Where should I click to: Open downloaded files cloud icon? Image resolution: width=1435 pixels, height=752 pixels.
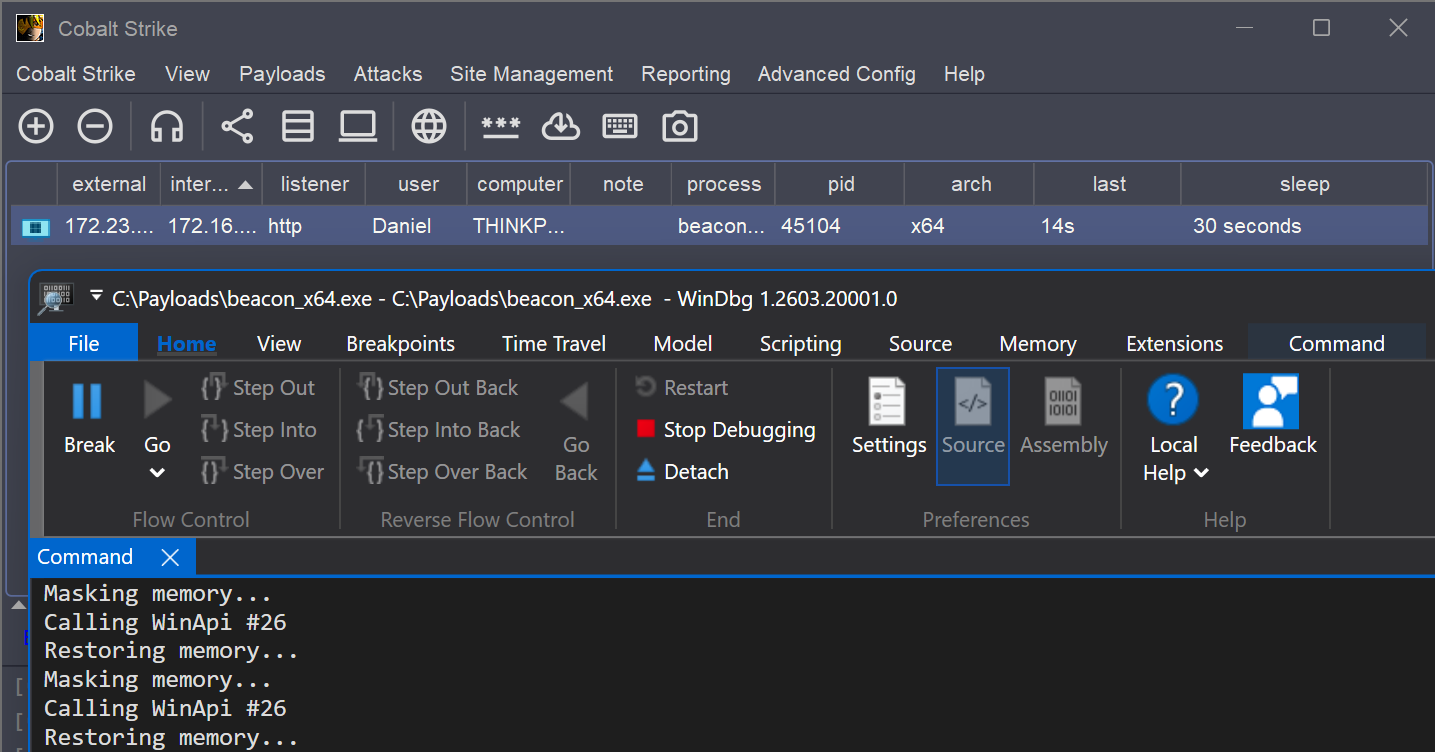[561, 127]
